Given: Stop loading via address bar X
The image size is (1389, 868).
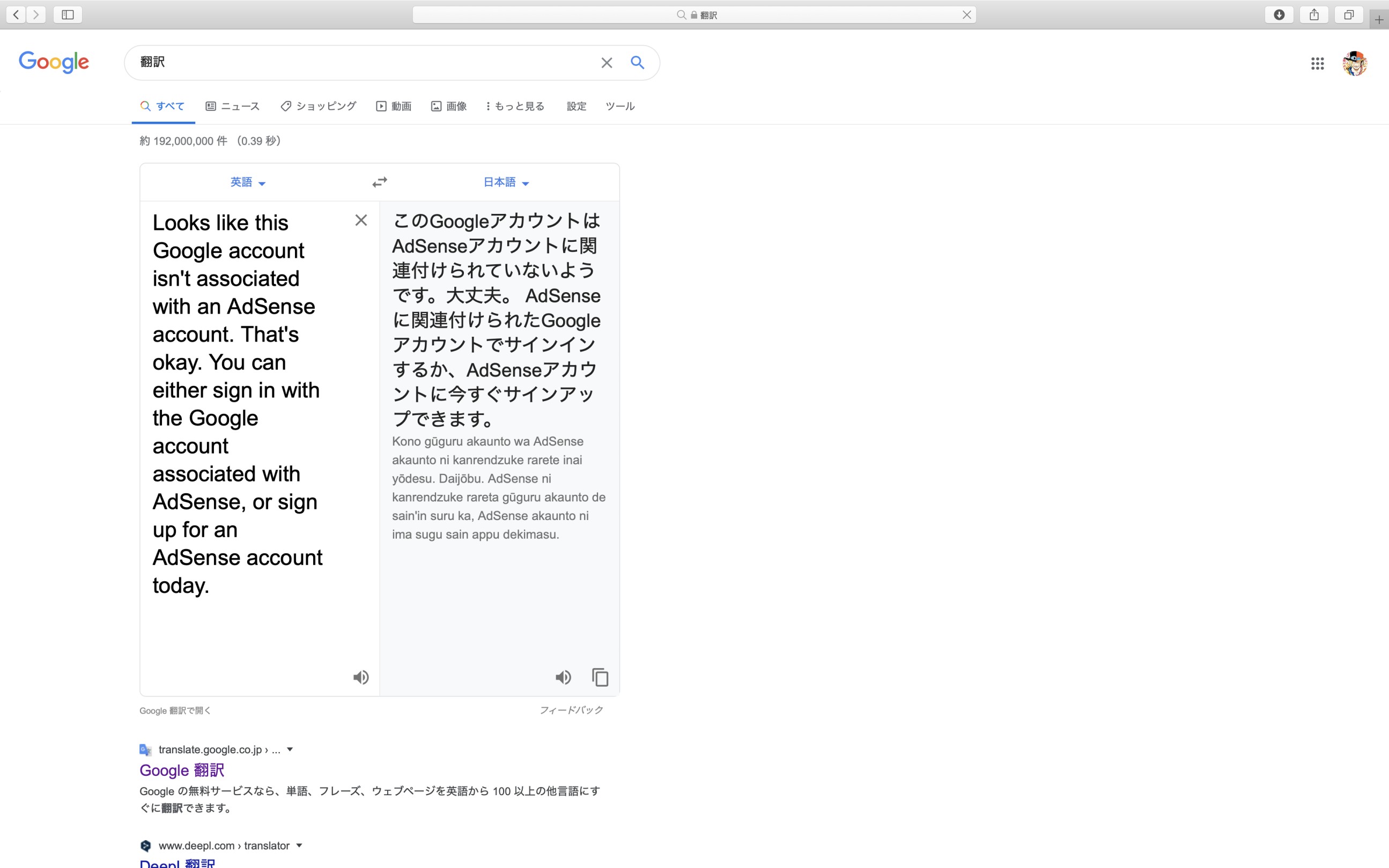Looking at the screenshot, I should (x=967, y=15).
